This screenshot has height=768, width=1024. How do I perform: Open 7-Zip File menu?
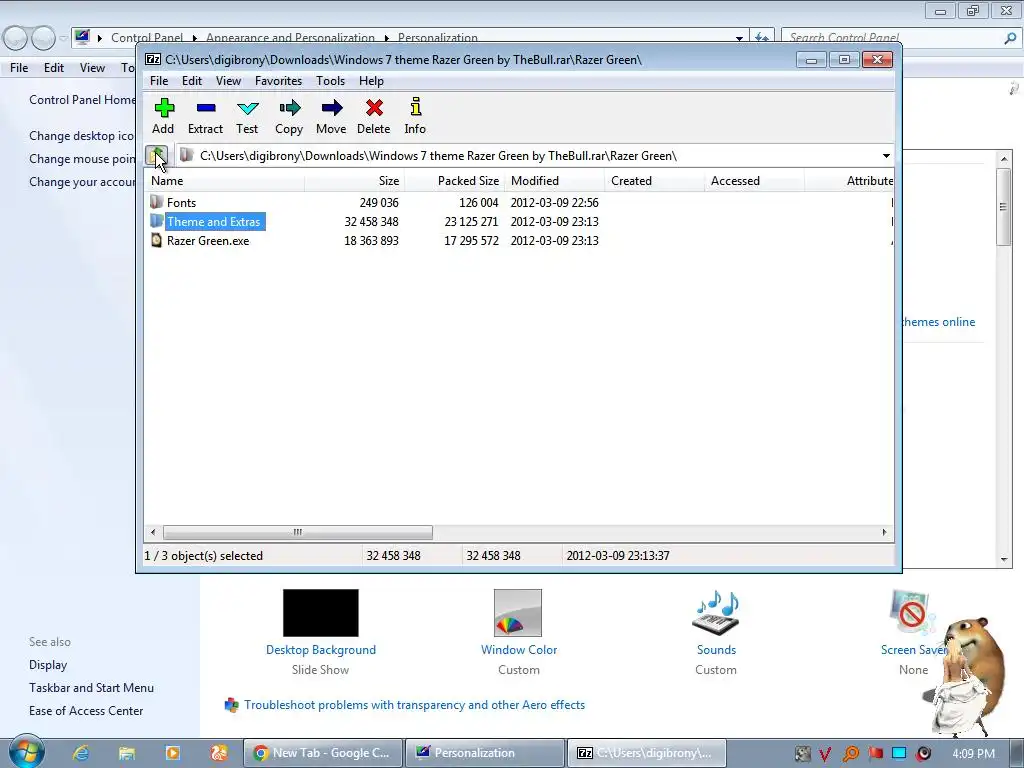159,81
